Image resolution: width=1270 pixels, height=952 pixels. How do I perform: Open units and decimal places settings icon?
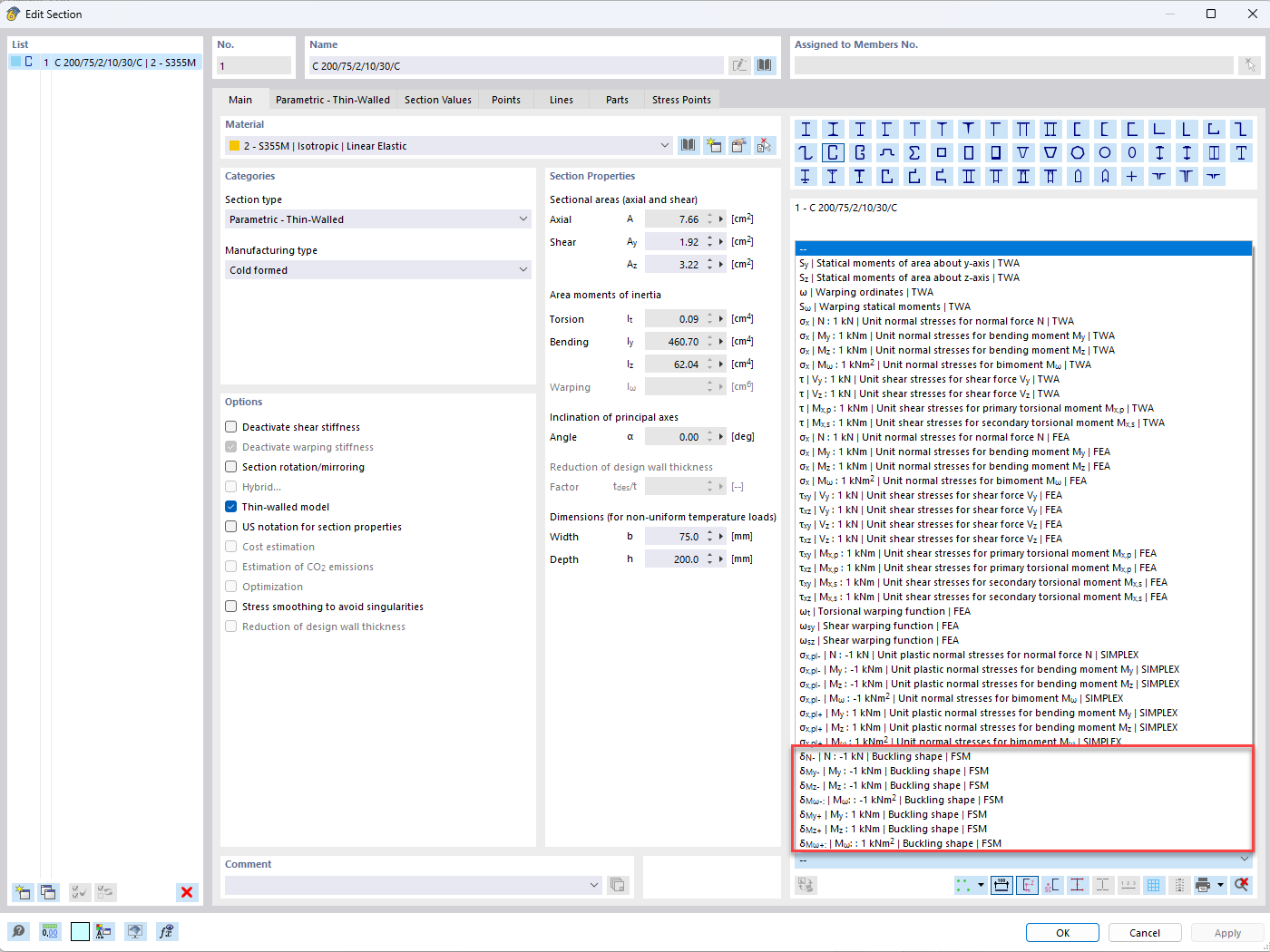pos(50,931)
